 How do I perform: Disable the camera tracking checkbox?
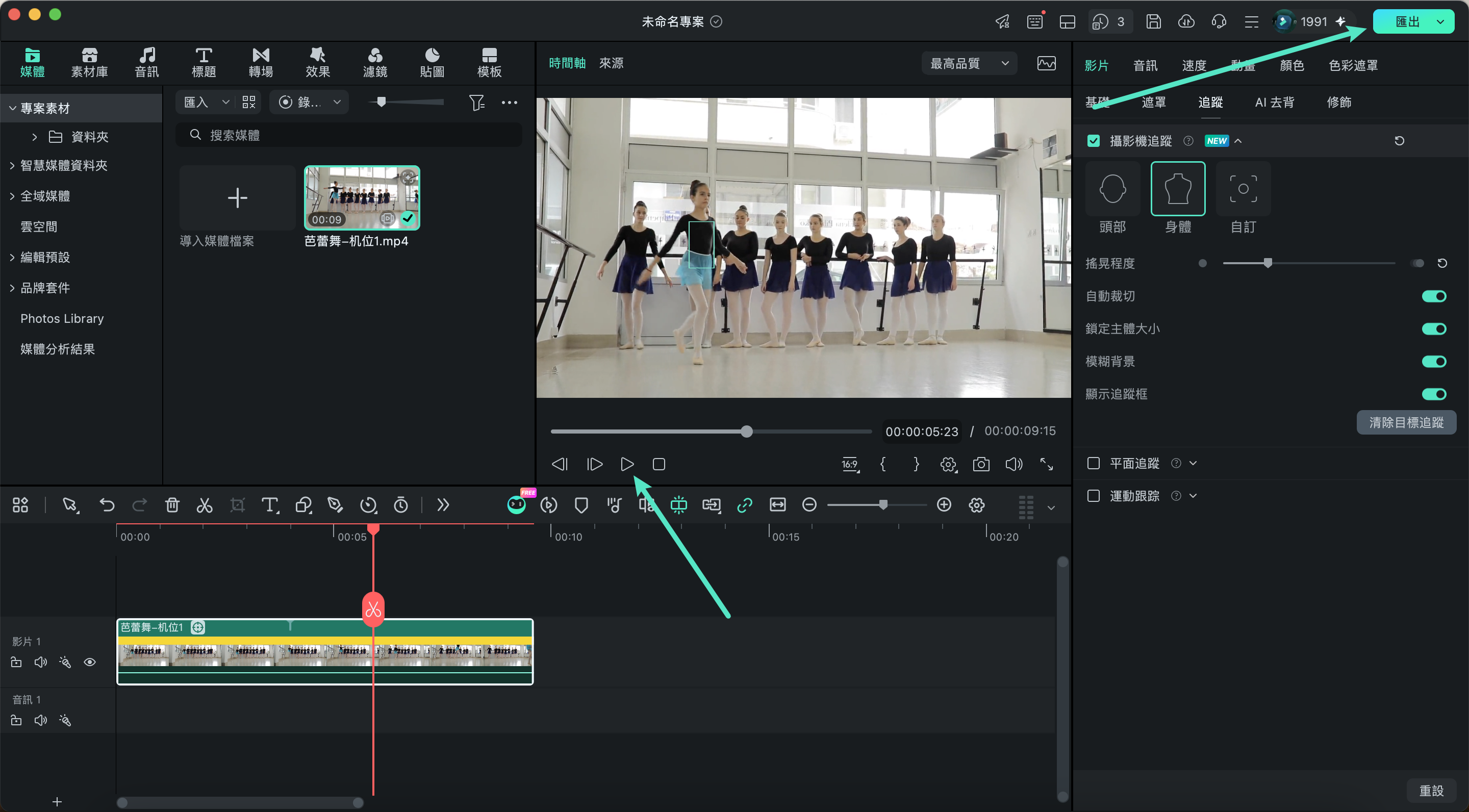point(1093,141)
